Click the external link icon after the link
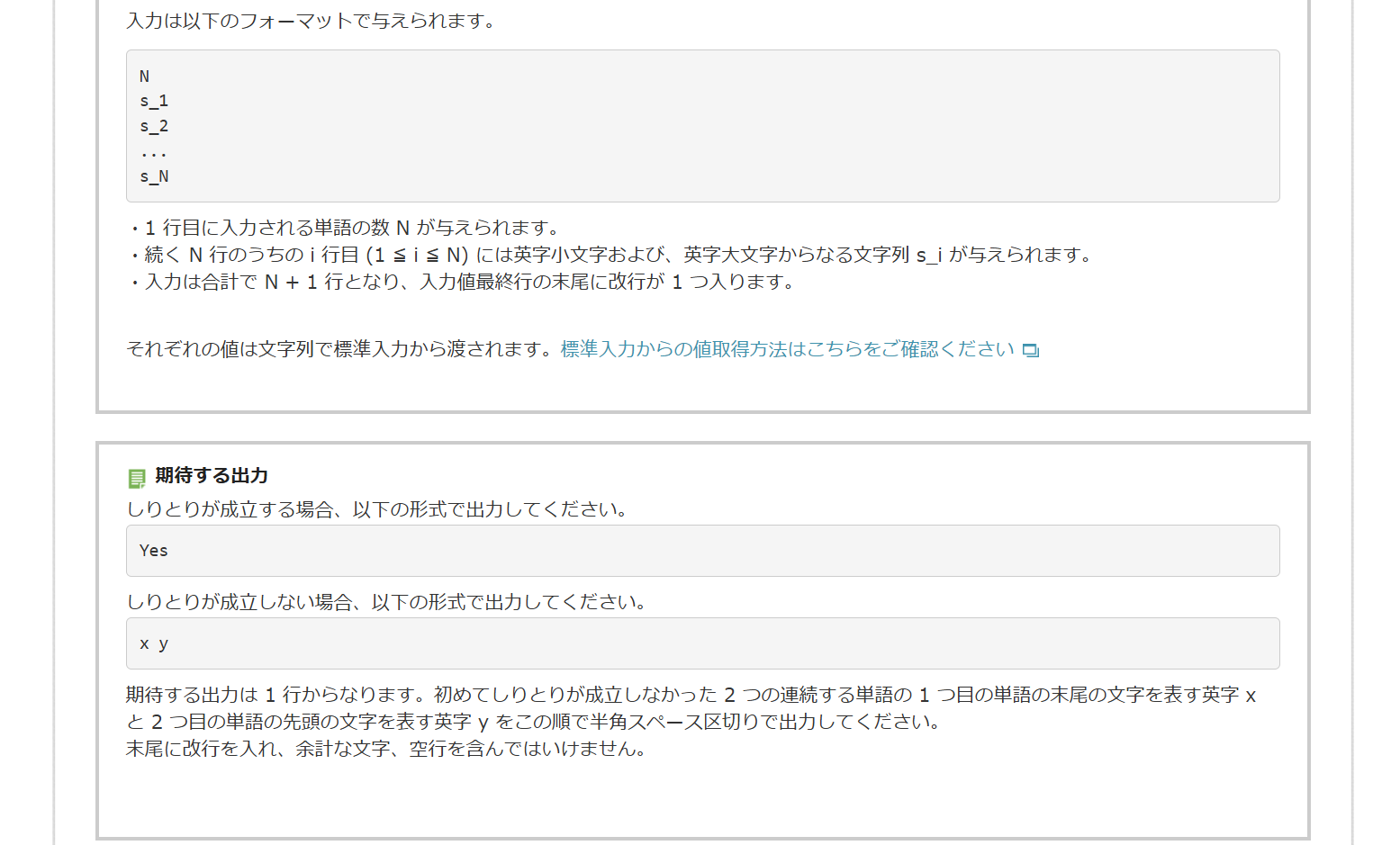This screenshot has width=1400, height=845. [1031, 350]
